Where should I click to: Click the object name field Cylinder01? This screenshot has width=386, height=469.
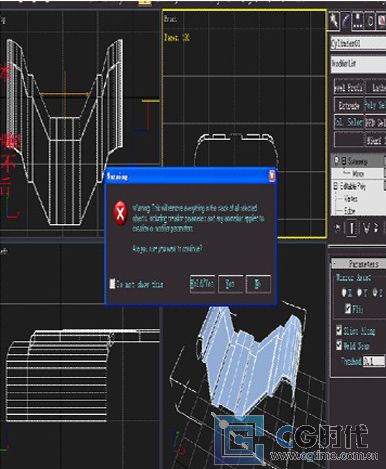(358, 43)
